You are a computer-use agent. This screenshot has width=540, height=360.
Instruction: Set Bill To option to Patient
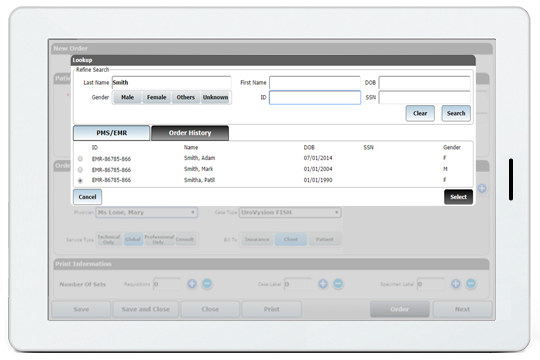pyautogui.click(x=324, y=239)
